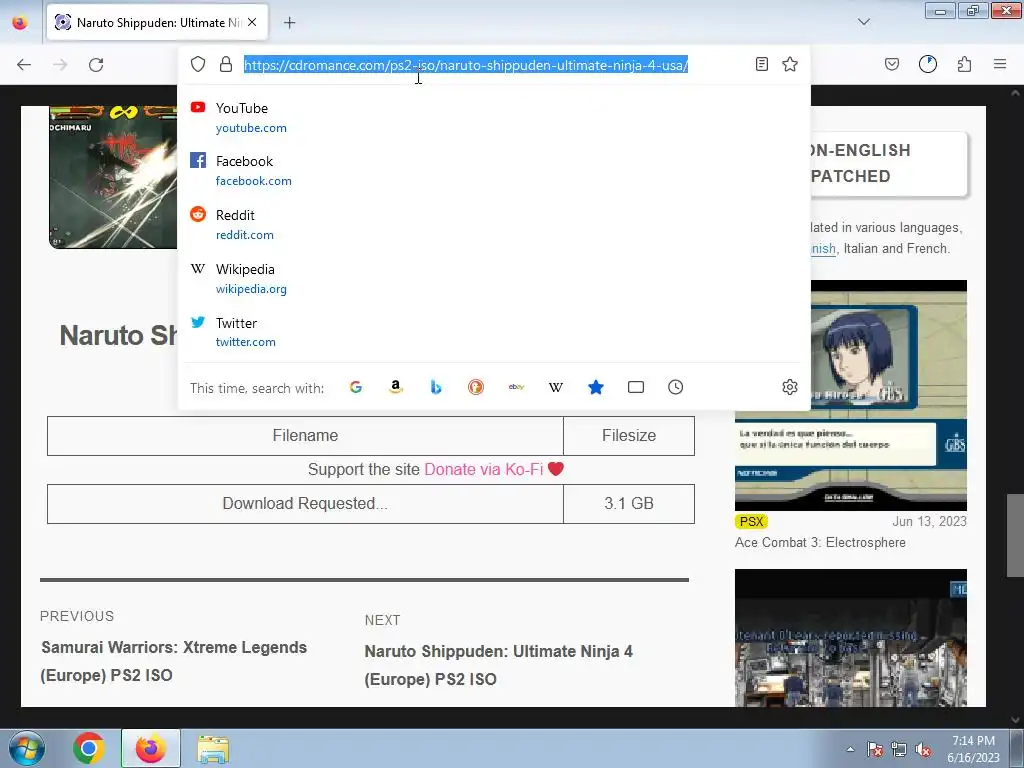Click the highlighted URL address field

pyautogui.click(x=466, y=65)
